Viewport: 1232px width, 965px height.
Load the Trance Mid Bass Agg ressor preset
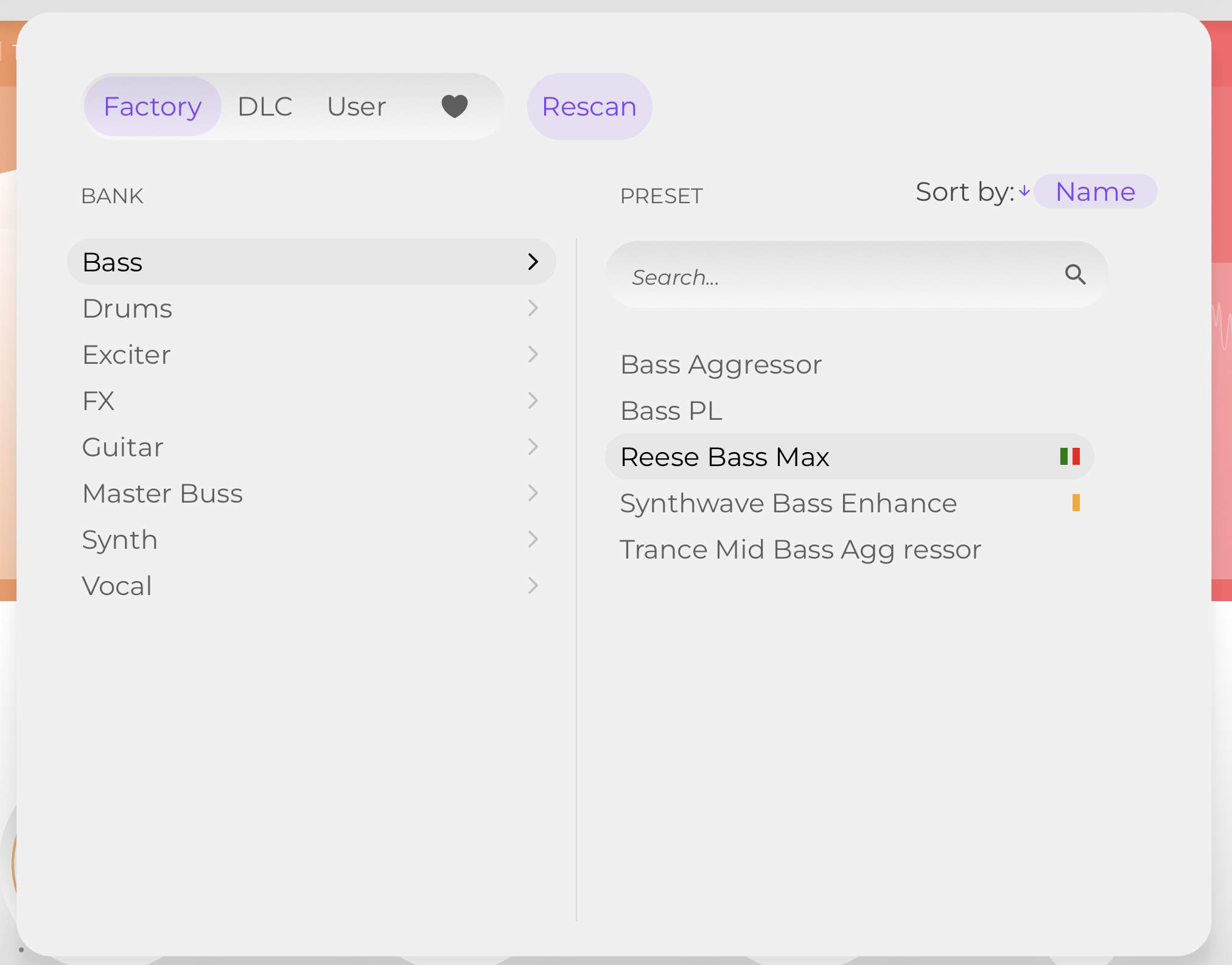point(850,549)
